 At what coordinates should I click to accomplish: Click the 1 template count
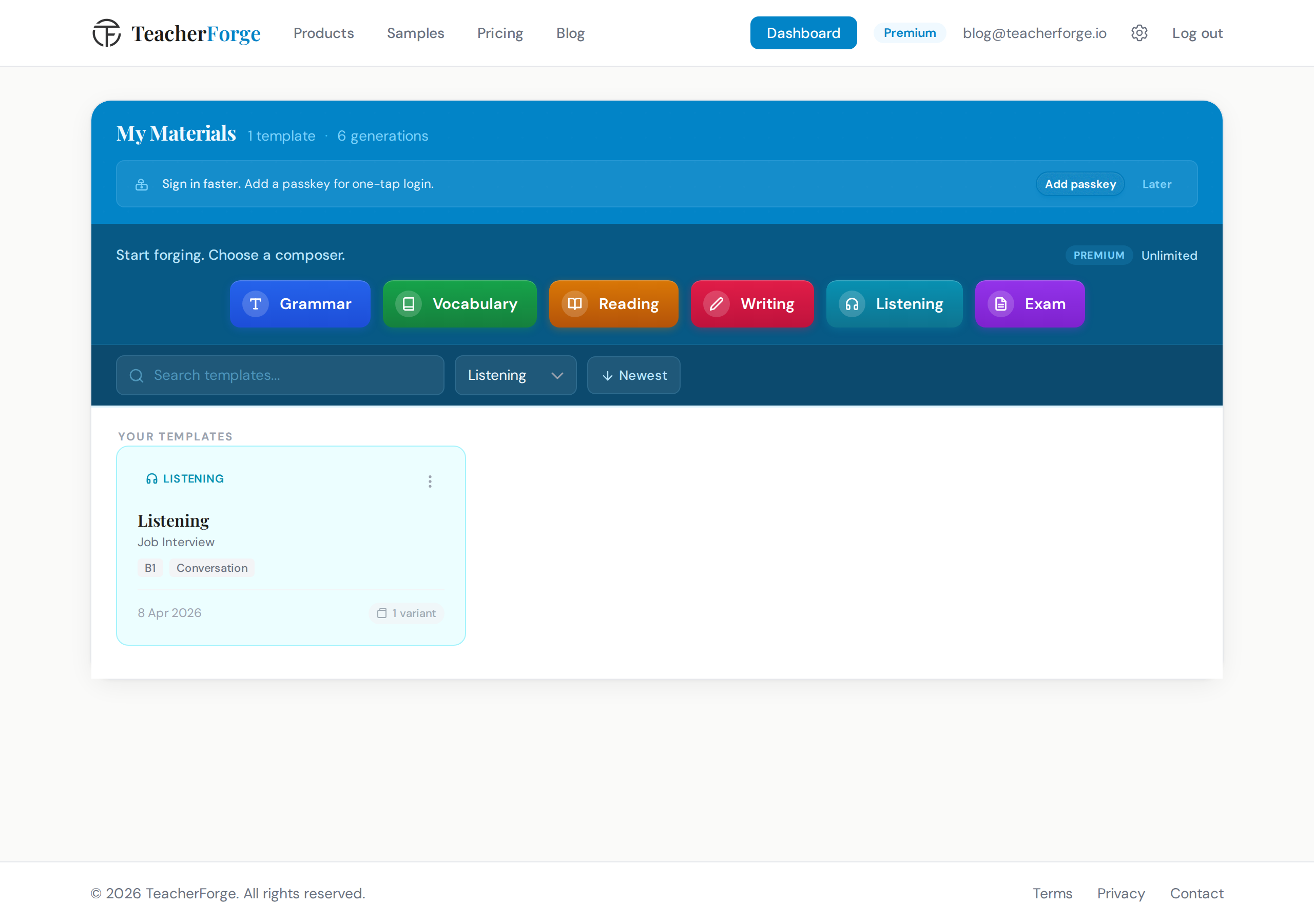pyautogui.click(x=281, y=136)
